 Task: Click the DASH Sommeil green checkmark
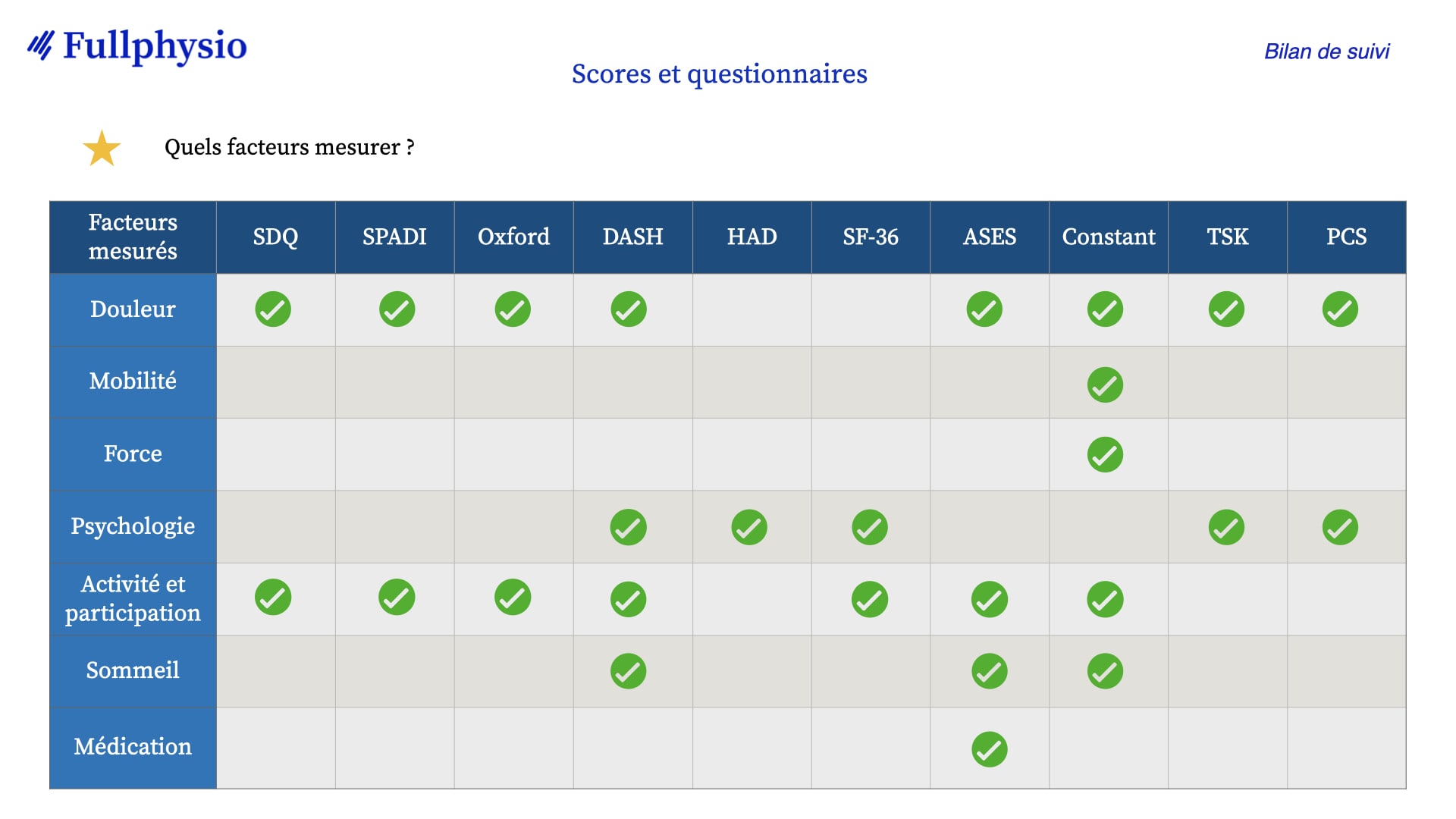pos(629,671)
